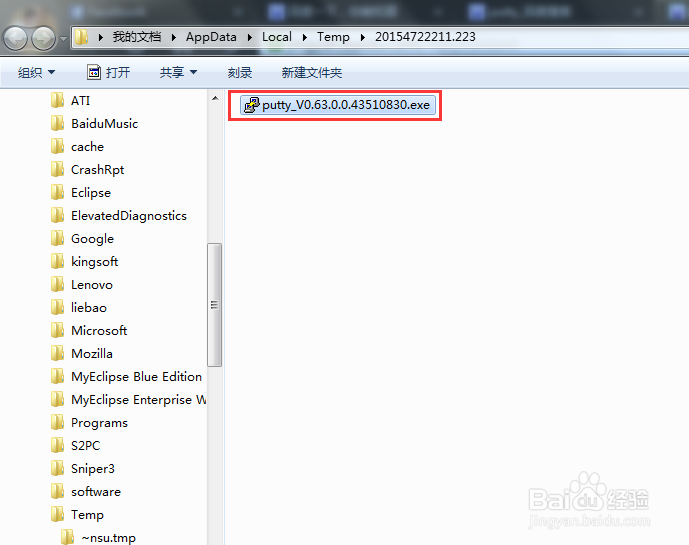Viewport: 689px width, 545px height.
Task: Click the navigation tree scrollbar thumb
Action: [214, 305]
